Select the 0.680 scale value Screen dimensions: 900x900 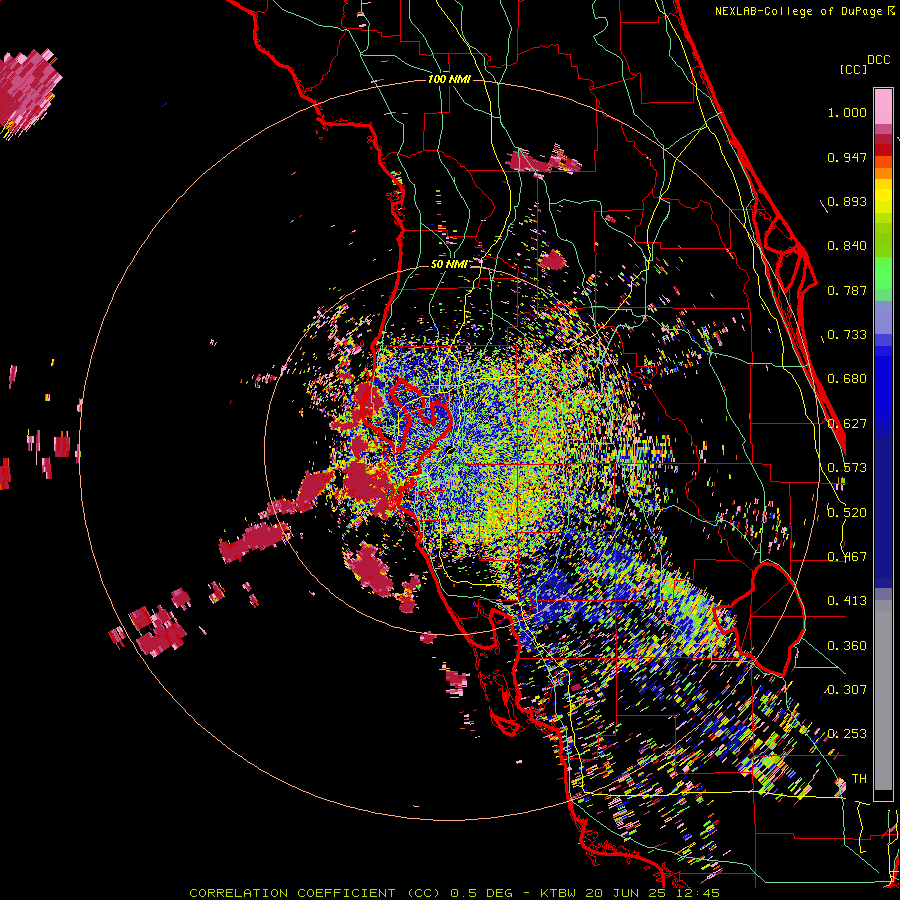847,379
